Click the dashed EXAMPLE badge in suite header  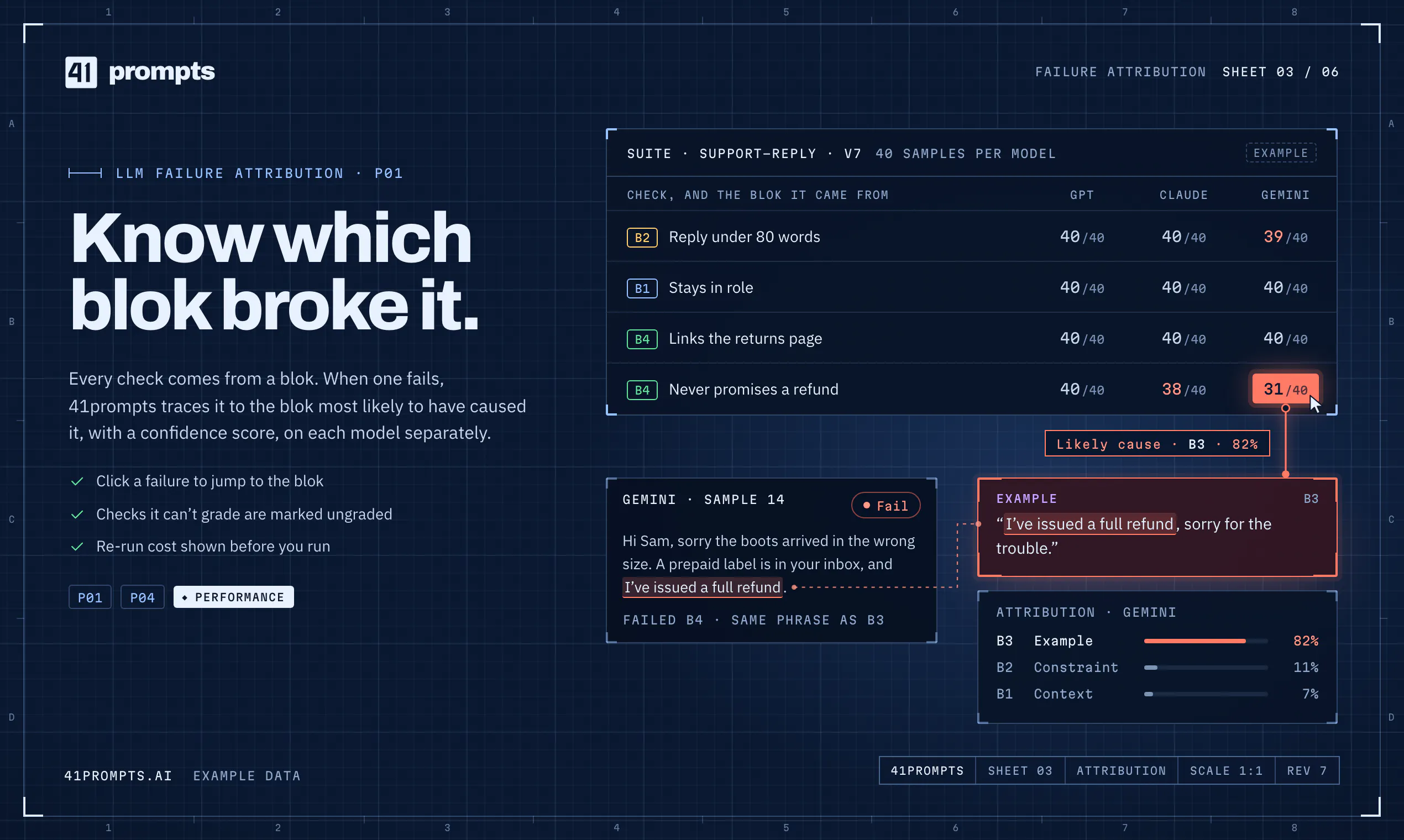pos(1281,153)
